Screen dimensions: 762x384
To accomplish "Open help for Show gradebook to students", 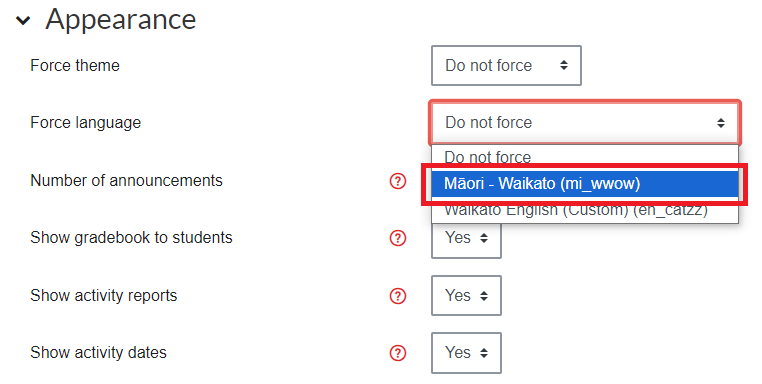I will click(x=398, y=238).
